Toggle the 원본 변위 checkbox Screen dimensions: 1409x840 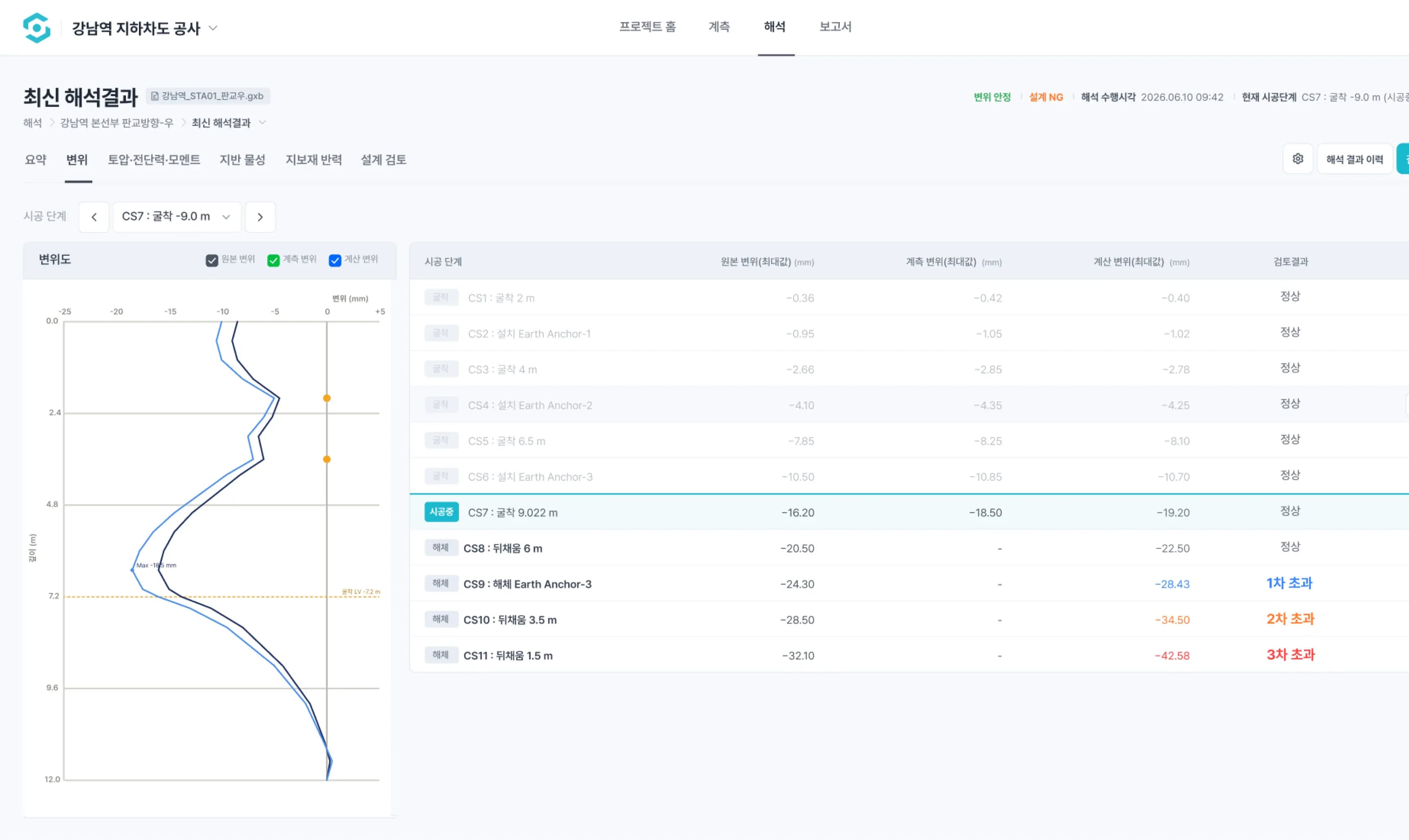[212, 260]
